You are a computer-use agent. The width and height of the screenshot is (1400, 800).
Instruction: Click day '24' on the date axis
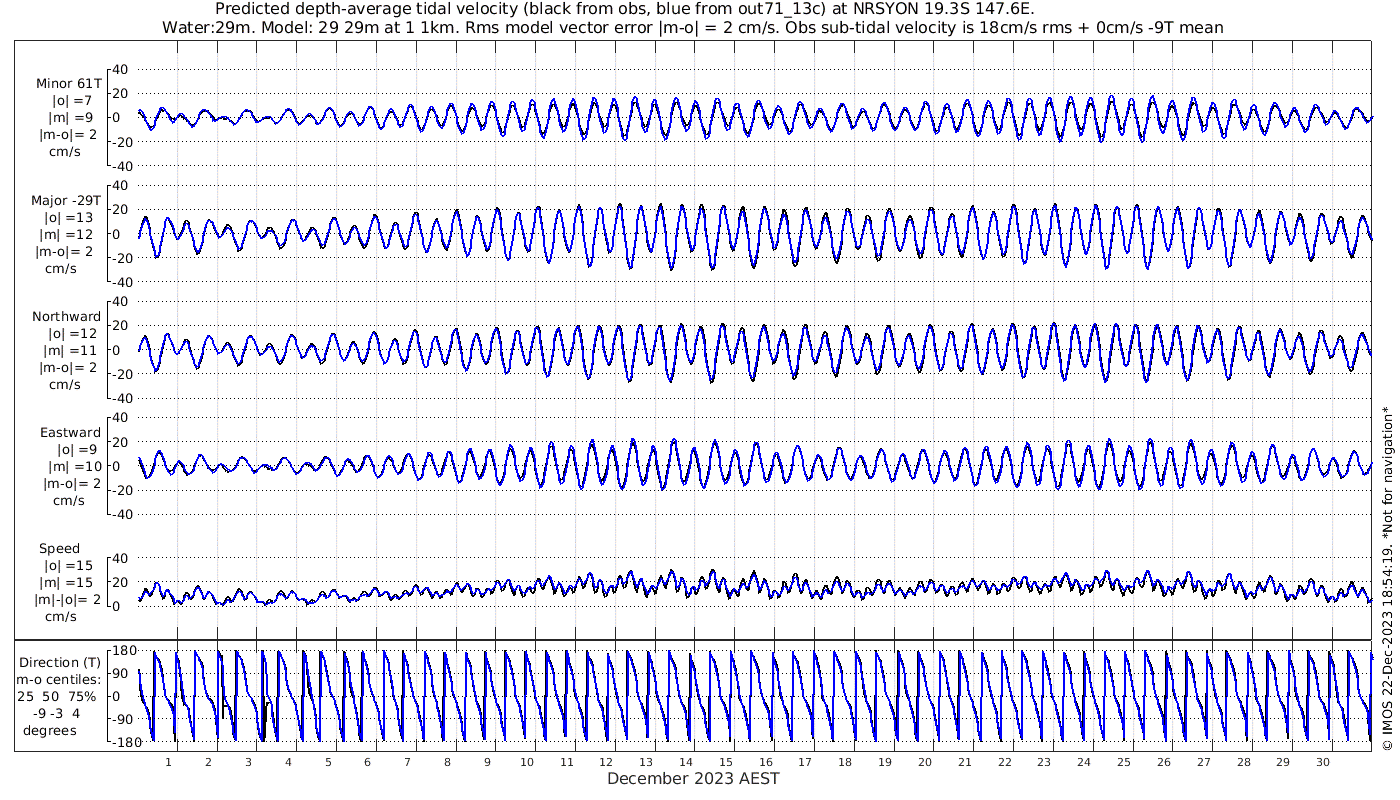(1084, 762)
